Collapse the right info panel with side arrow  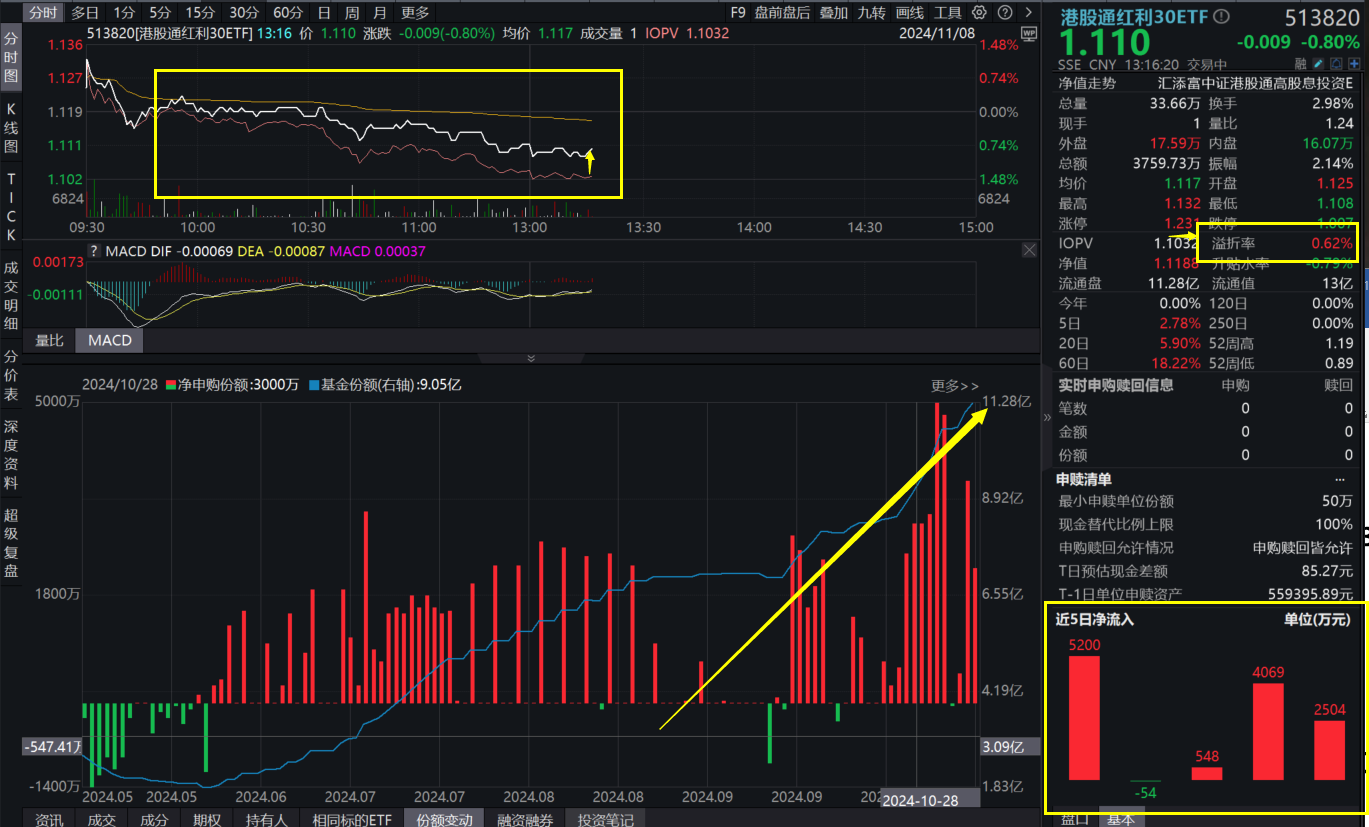[x=1047, y=417]
